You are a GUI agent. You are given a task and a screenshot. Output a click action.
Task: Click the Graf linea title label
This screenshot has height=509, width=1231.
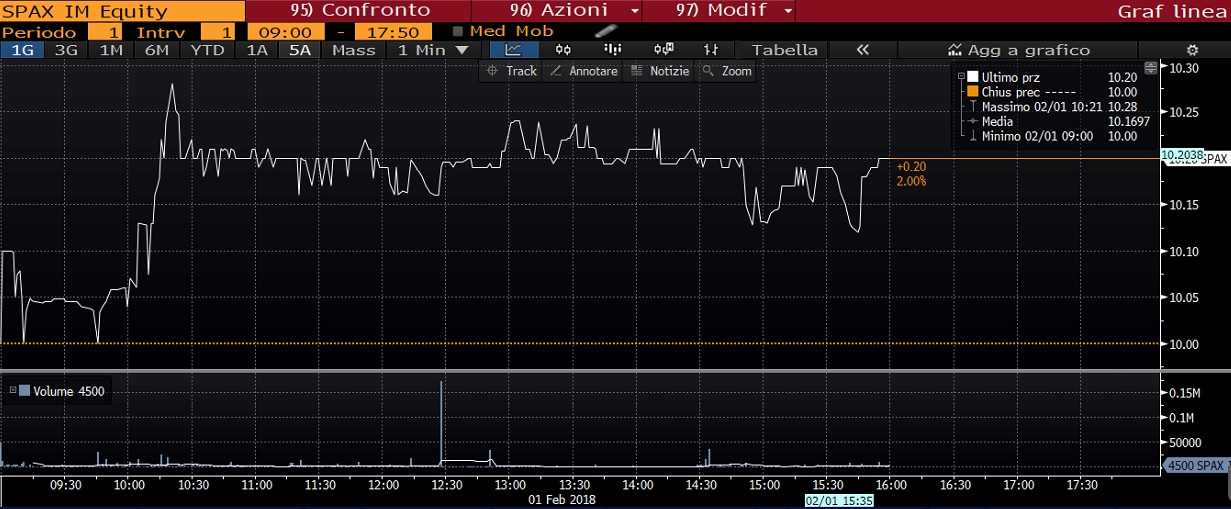pyautogui.click(x=1171, y=10)
